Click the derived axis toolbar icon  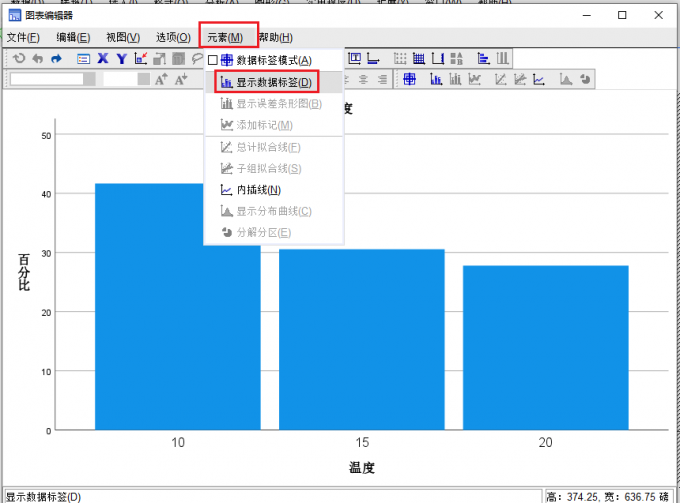(x=438, y=58)
